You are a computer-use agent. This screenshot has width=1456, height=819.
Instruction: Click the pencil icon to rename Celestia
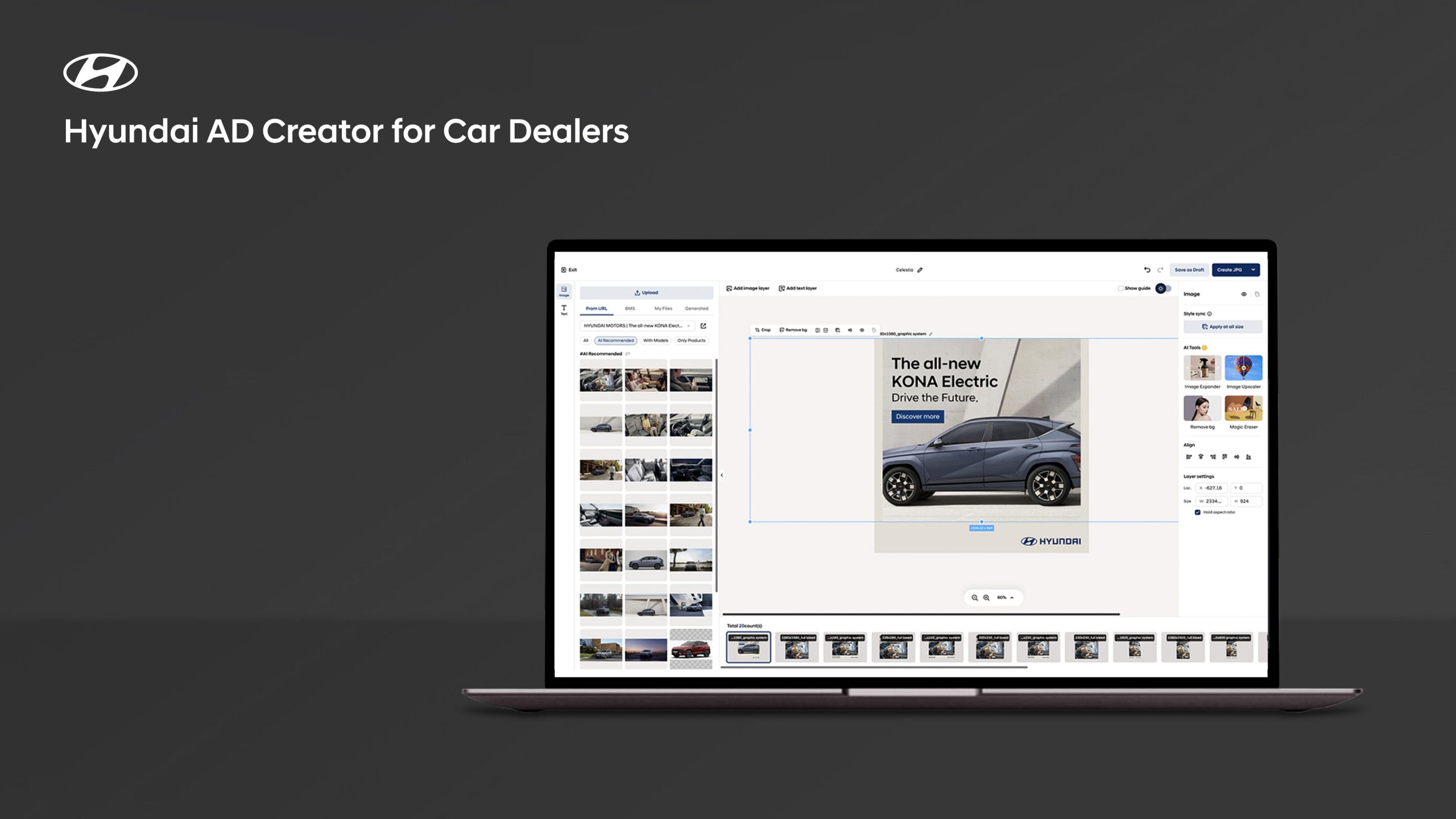[x=920, y=270]
